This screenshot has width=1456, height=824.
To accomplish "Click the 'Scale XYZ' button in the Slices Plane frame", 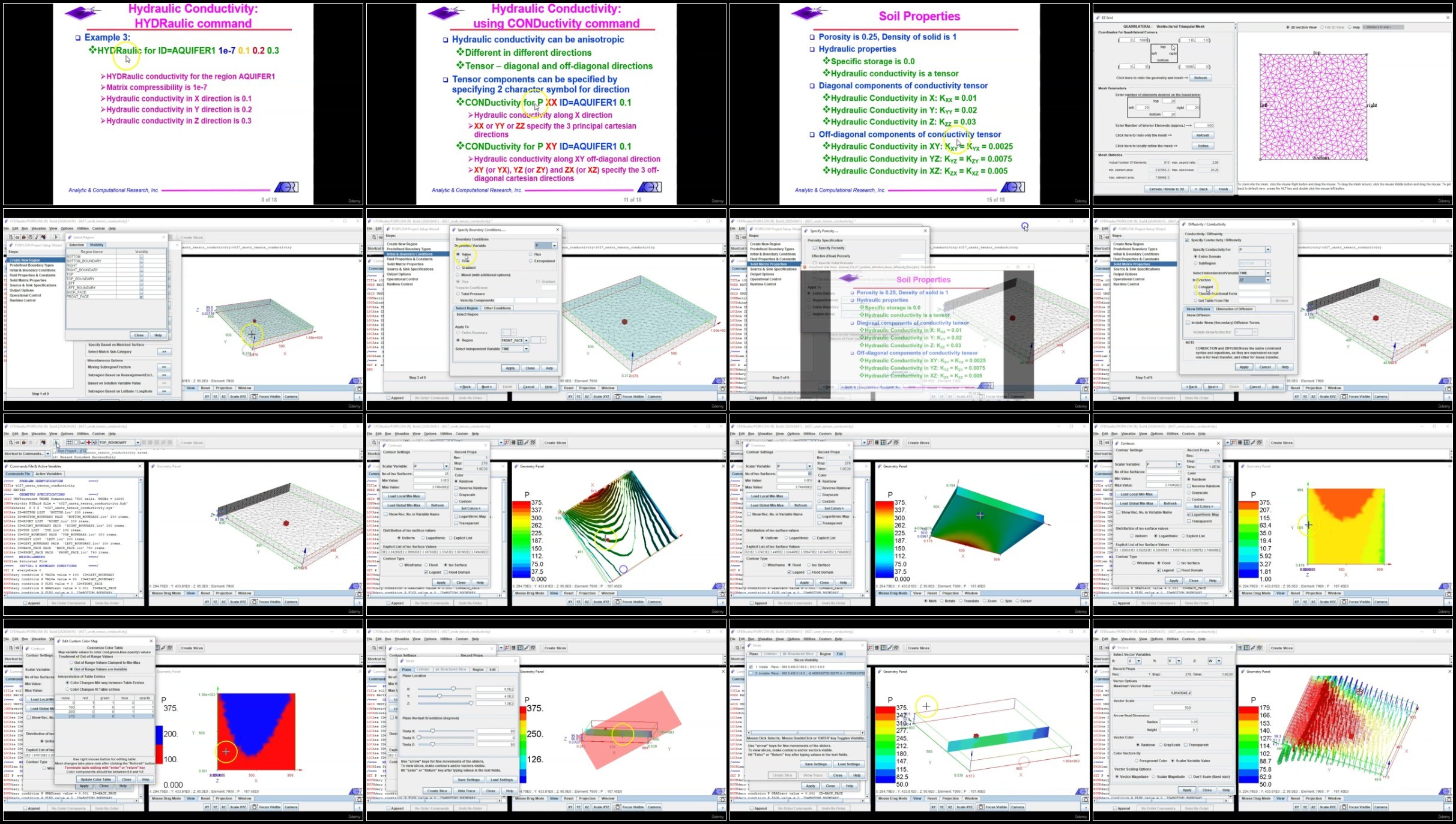I will point(601,807).
